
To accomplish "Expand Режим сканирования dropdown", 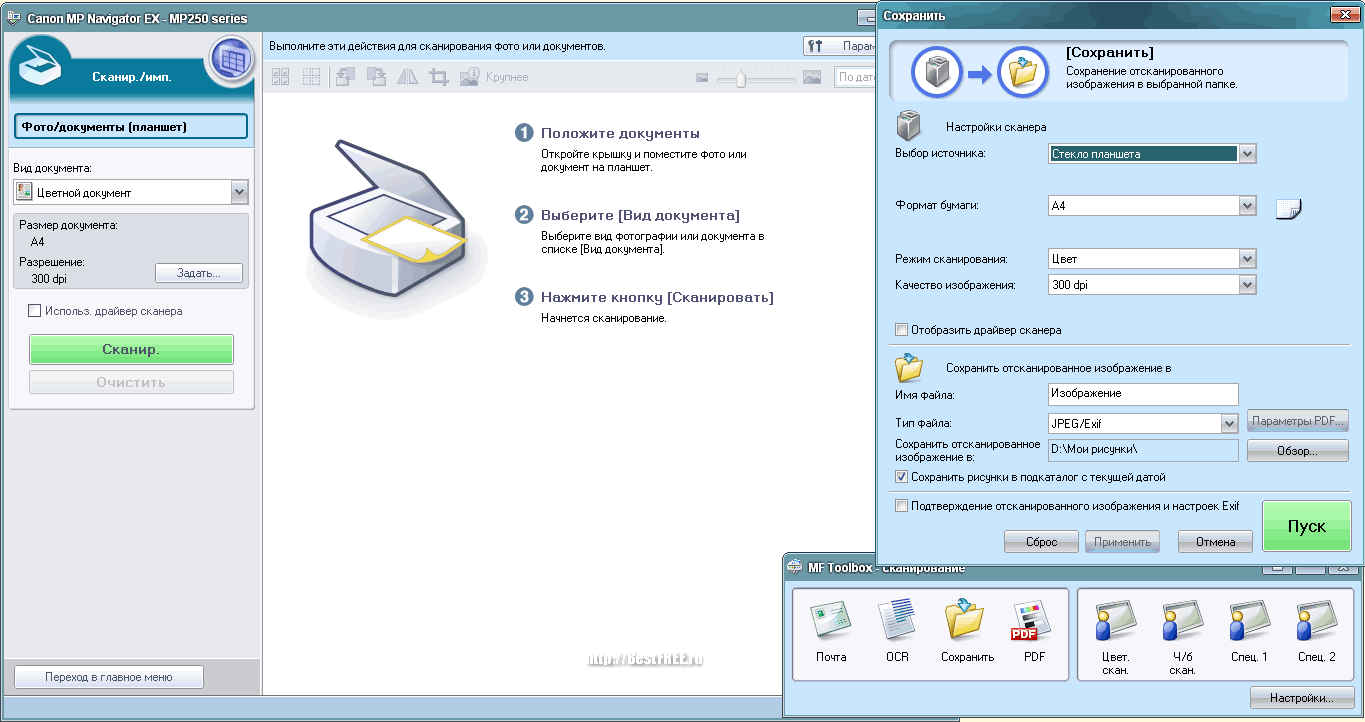I will tap(1247, 259).
